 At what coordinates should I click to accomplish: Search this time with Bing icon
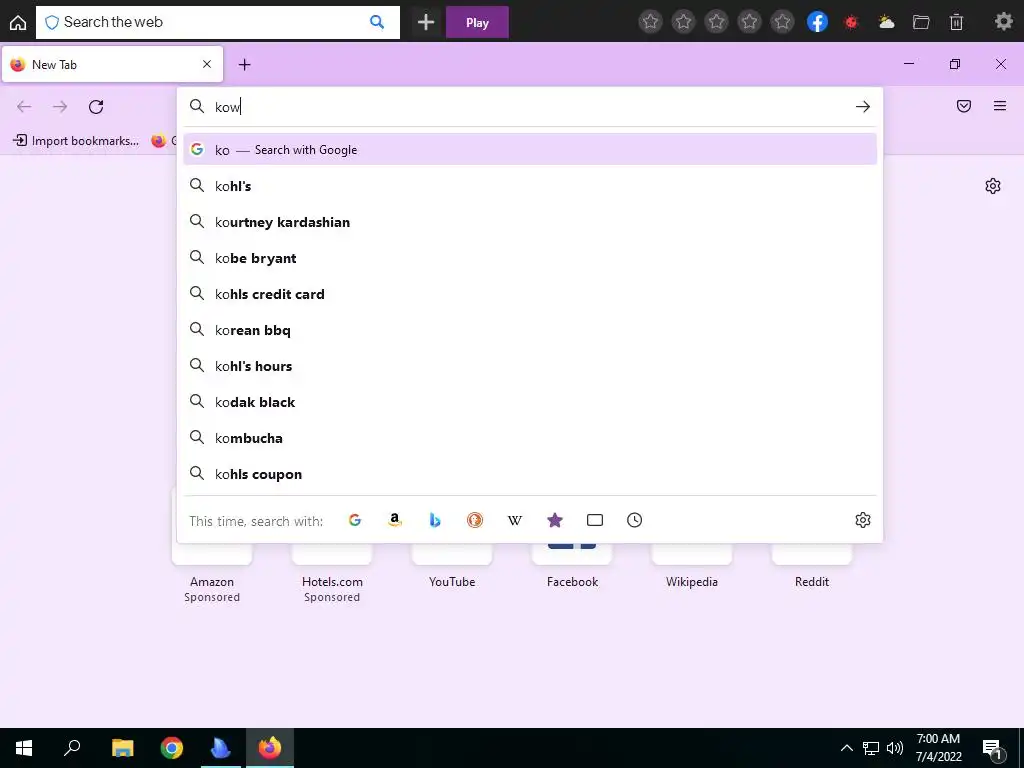(435, 520)
